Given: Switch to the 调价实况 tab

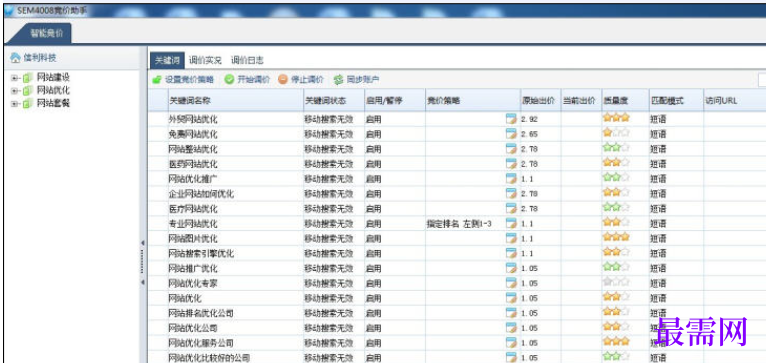Looking at the screenshot, I should point(205,61).
